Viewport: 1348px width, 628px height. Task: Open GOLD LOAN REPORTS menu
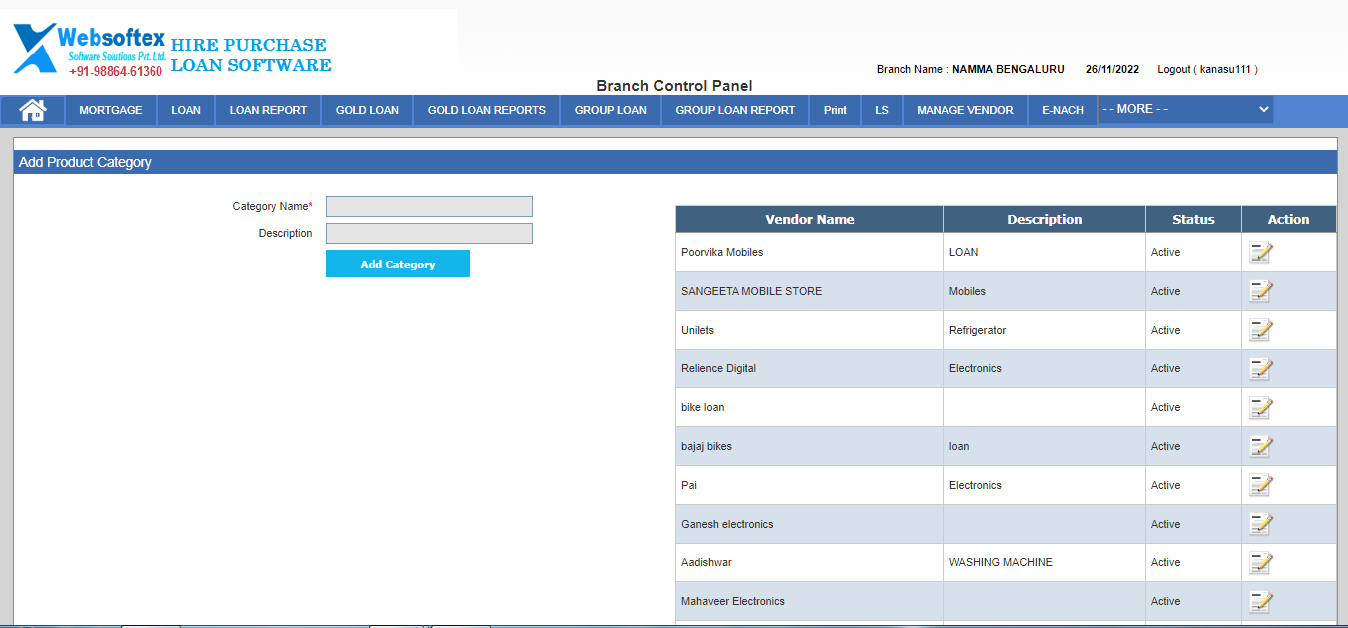click(x=487, y=110)
